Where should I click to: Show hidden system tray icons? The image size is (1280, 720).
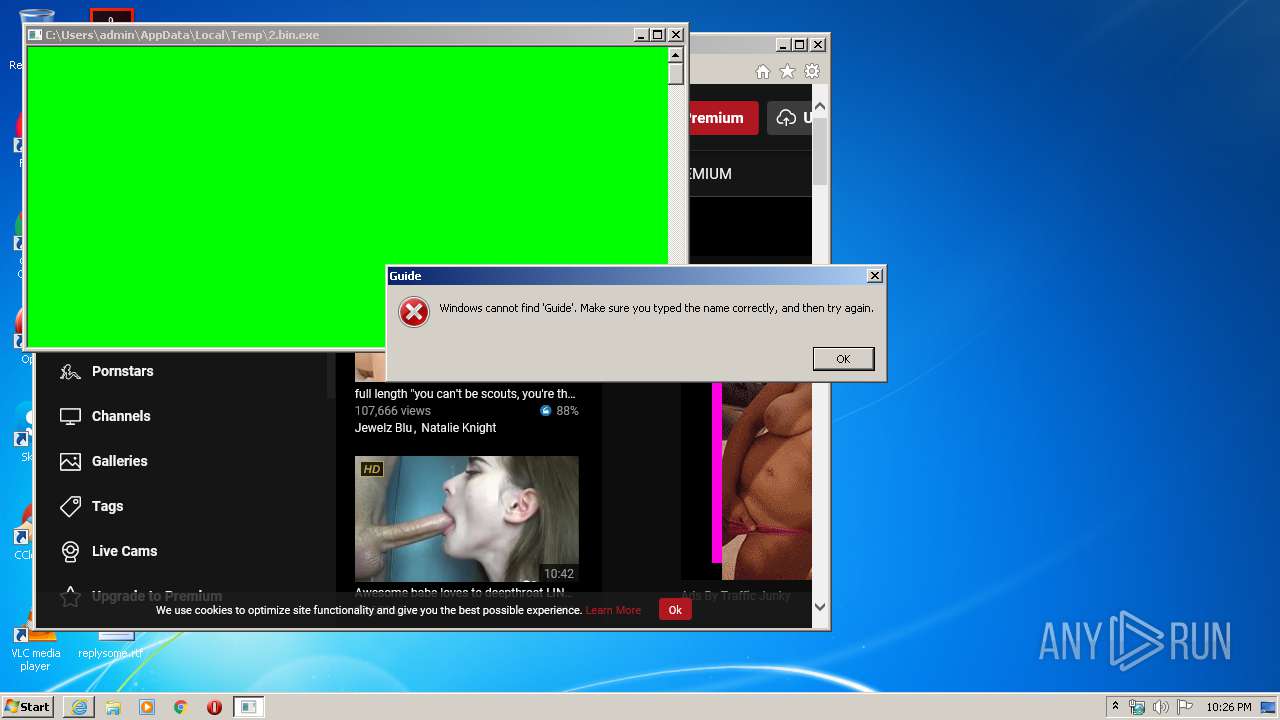coord(1115,707)
